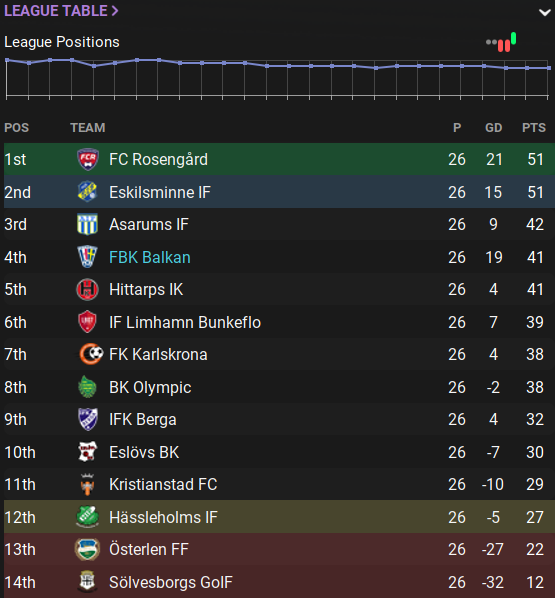Click the Eskilsminne IF club crest
Screen dimensions: 555x598
coord(88,191)
